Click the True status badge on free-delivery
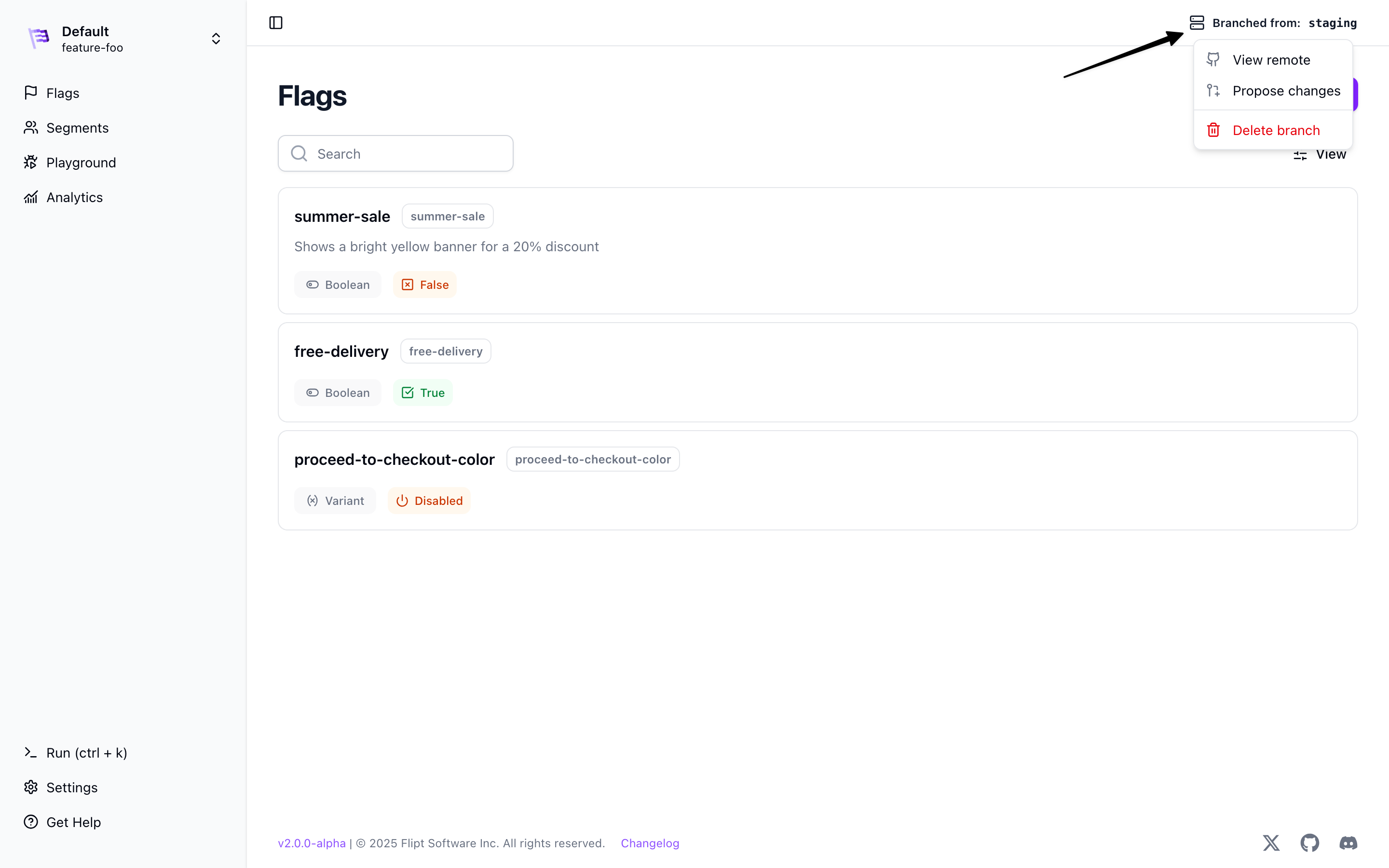This screenshot has width=1389, height=868. (423, 393)
